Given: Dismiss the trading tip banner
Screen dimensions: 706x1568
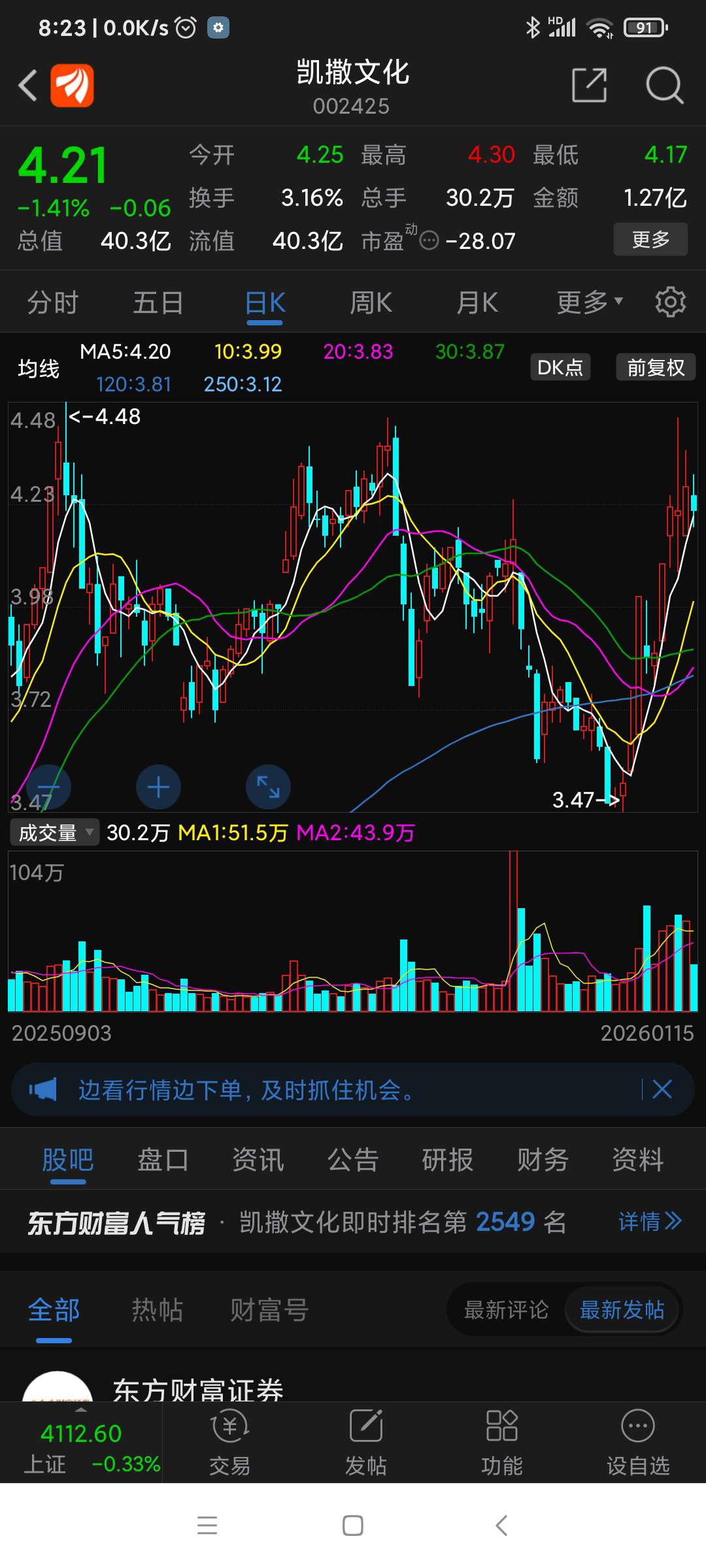Looking at the screenshot, I should (x=662, y=1089).
